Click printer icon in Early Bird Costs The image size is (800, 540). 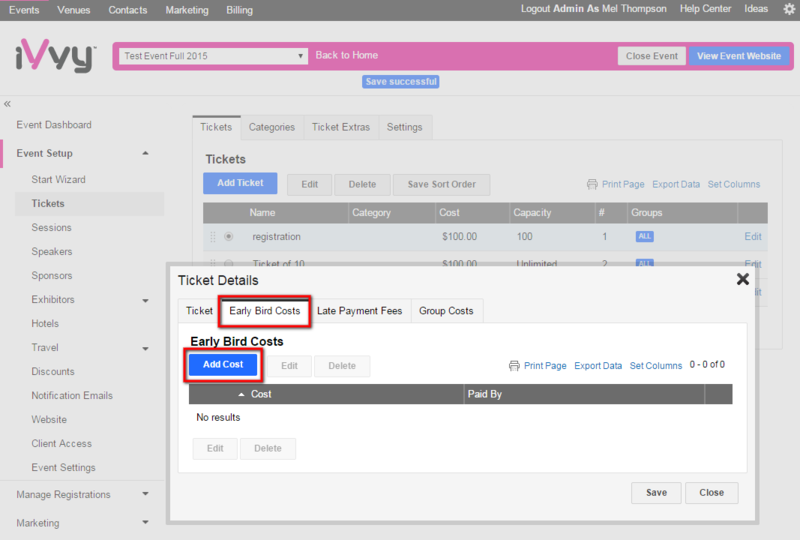tap(514, 365)
